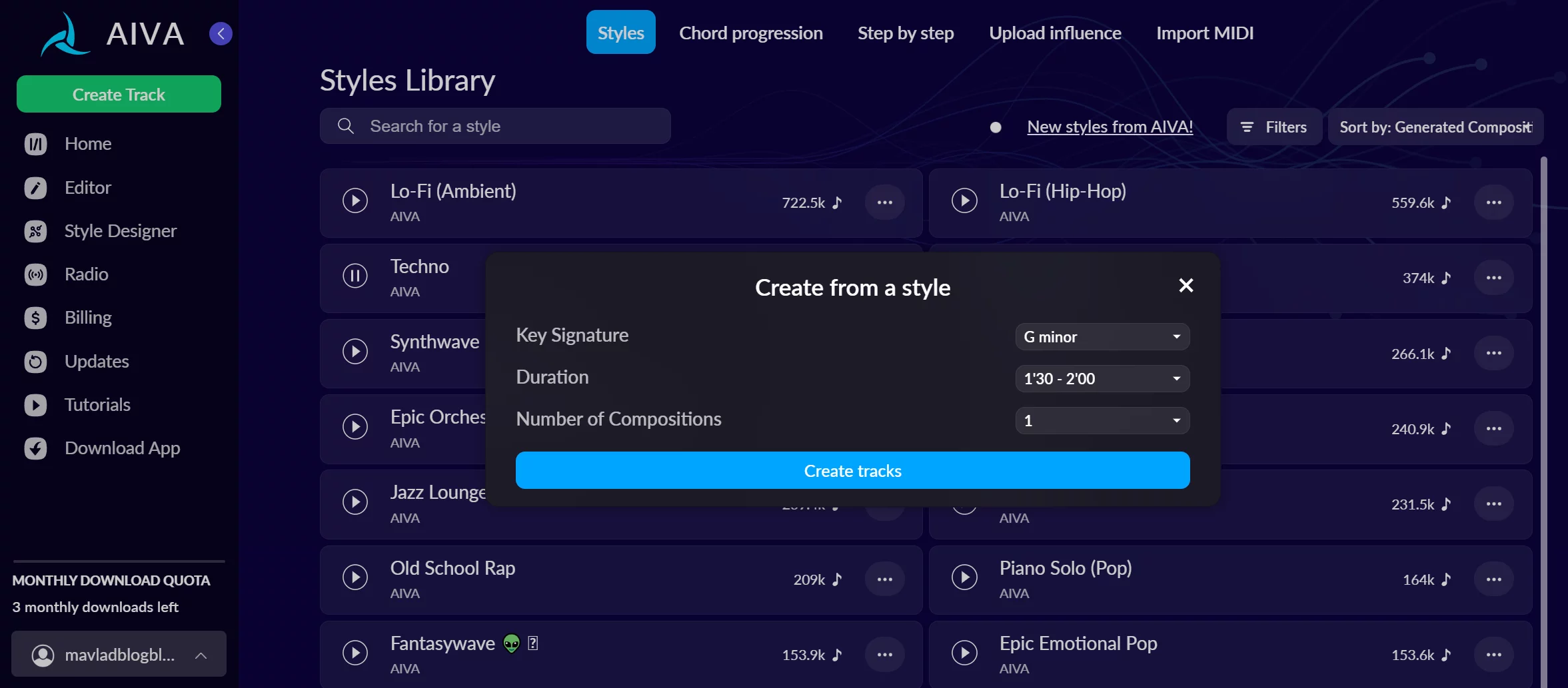The width and height of the screenshot is (1568, 688).
Task: Click the Search for a style field
Action: [x=495, y=127]
